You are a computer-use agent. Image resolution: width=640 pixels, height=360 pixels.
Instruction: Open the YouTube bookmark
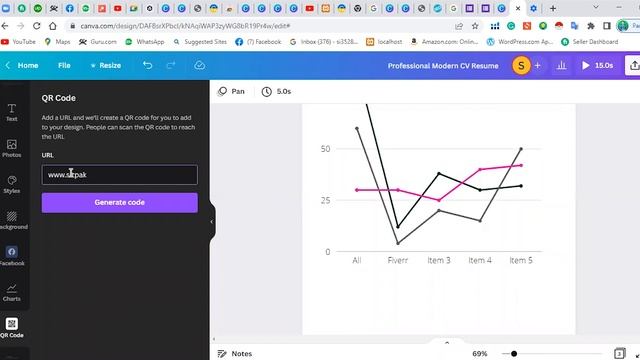click(x=18, y=42)
